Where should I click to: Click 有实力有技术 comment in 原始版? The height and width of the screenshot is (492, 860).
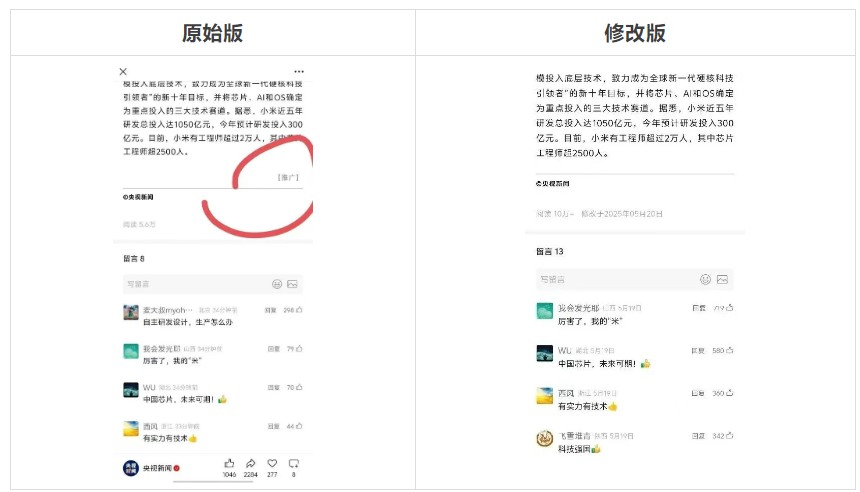tap(170, 438)
